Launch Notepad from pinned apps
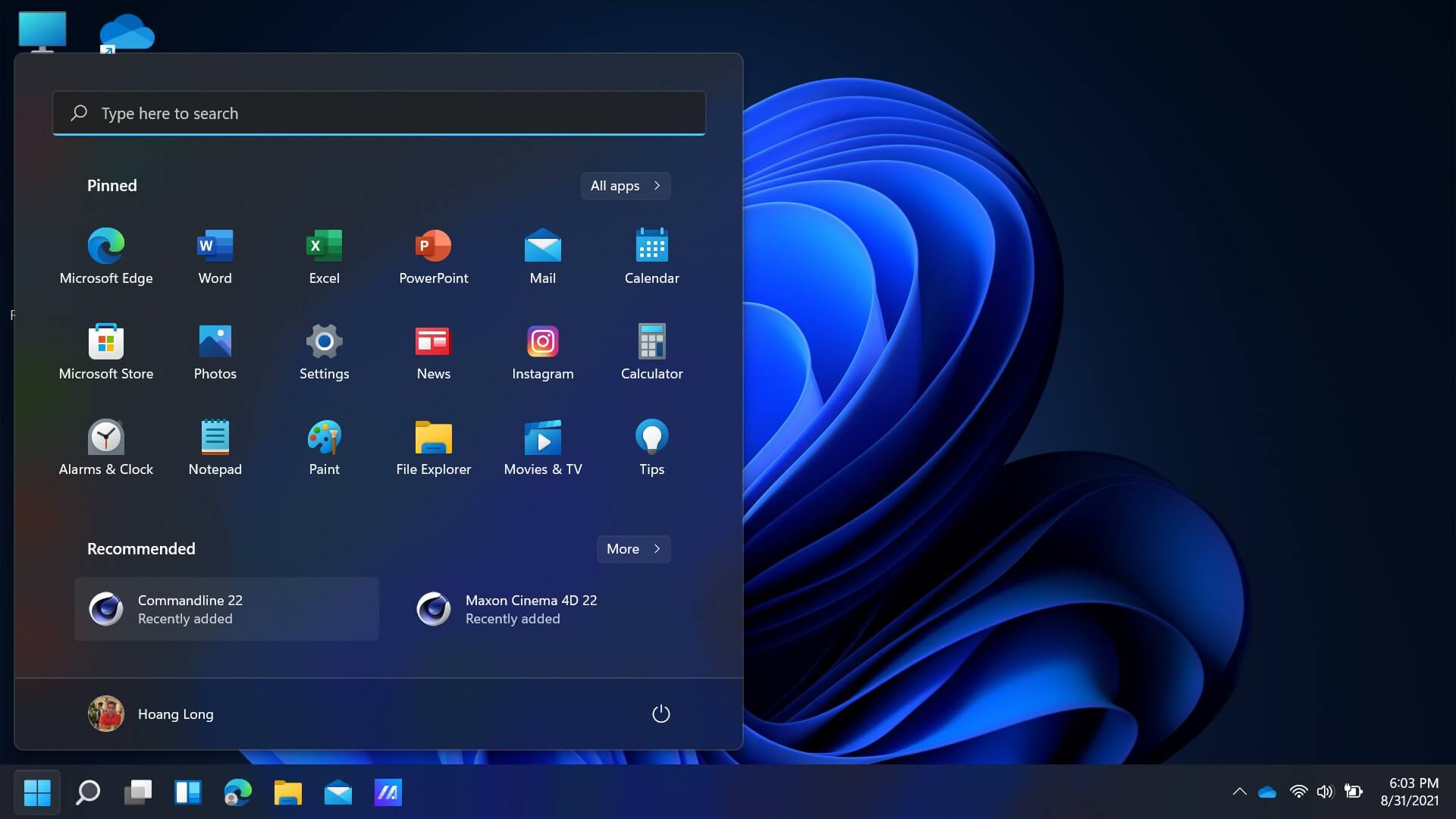Viewport: 1456px width, 819px height. coord(215,447)
